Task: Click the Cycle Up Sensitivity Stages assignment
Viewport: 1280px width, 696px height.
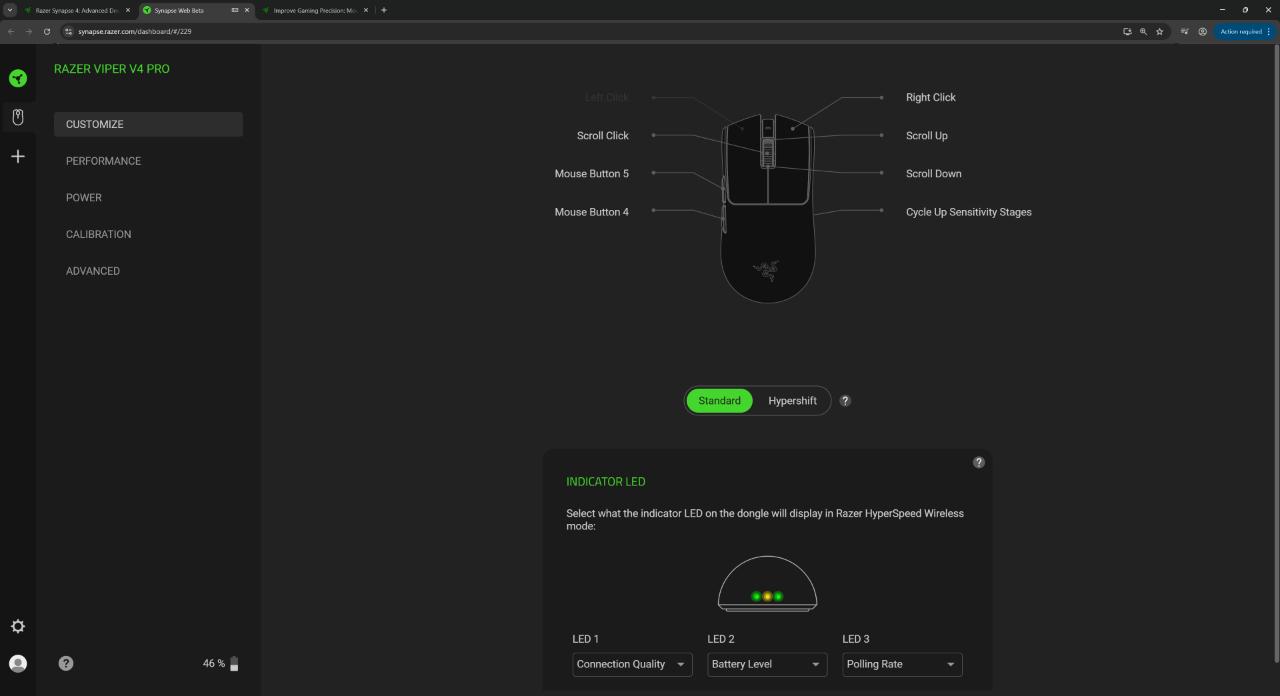Action: pyautogui.click(x=969, y=212)
